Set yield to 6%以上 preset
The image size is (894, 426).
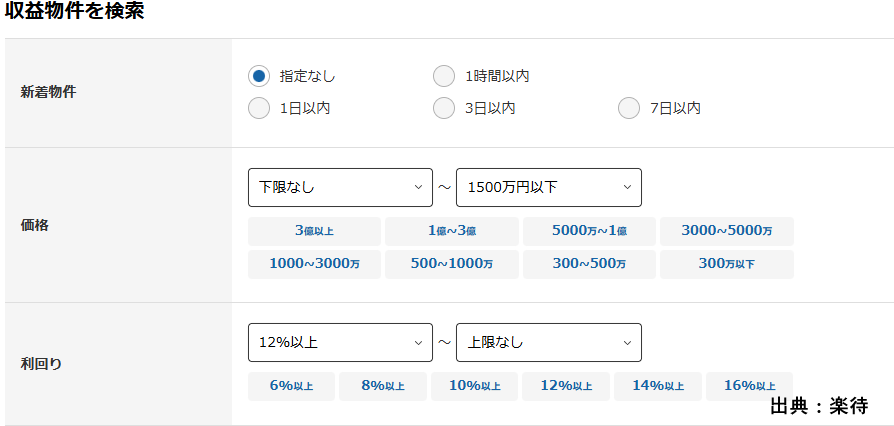[x=291, y=386]
